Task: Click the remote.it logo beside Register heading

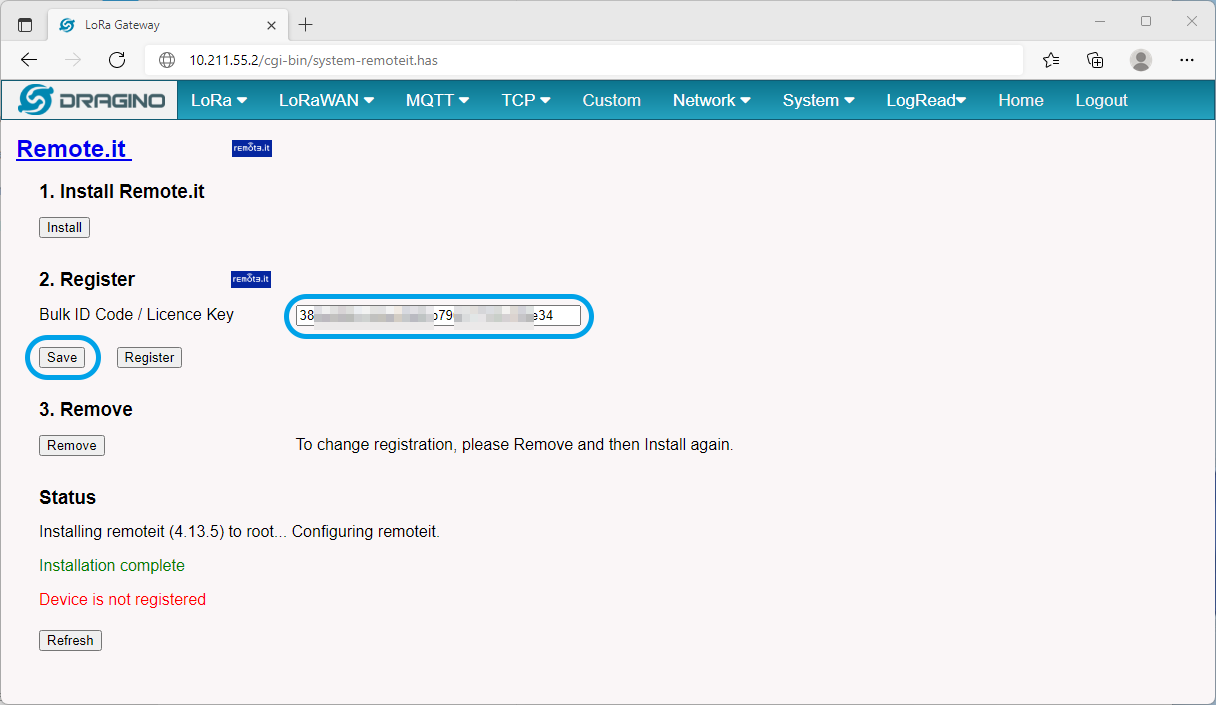Action: 251,279
